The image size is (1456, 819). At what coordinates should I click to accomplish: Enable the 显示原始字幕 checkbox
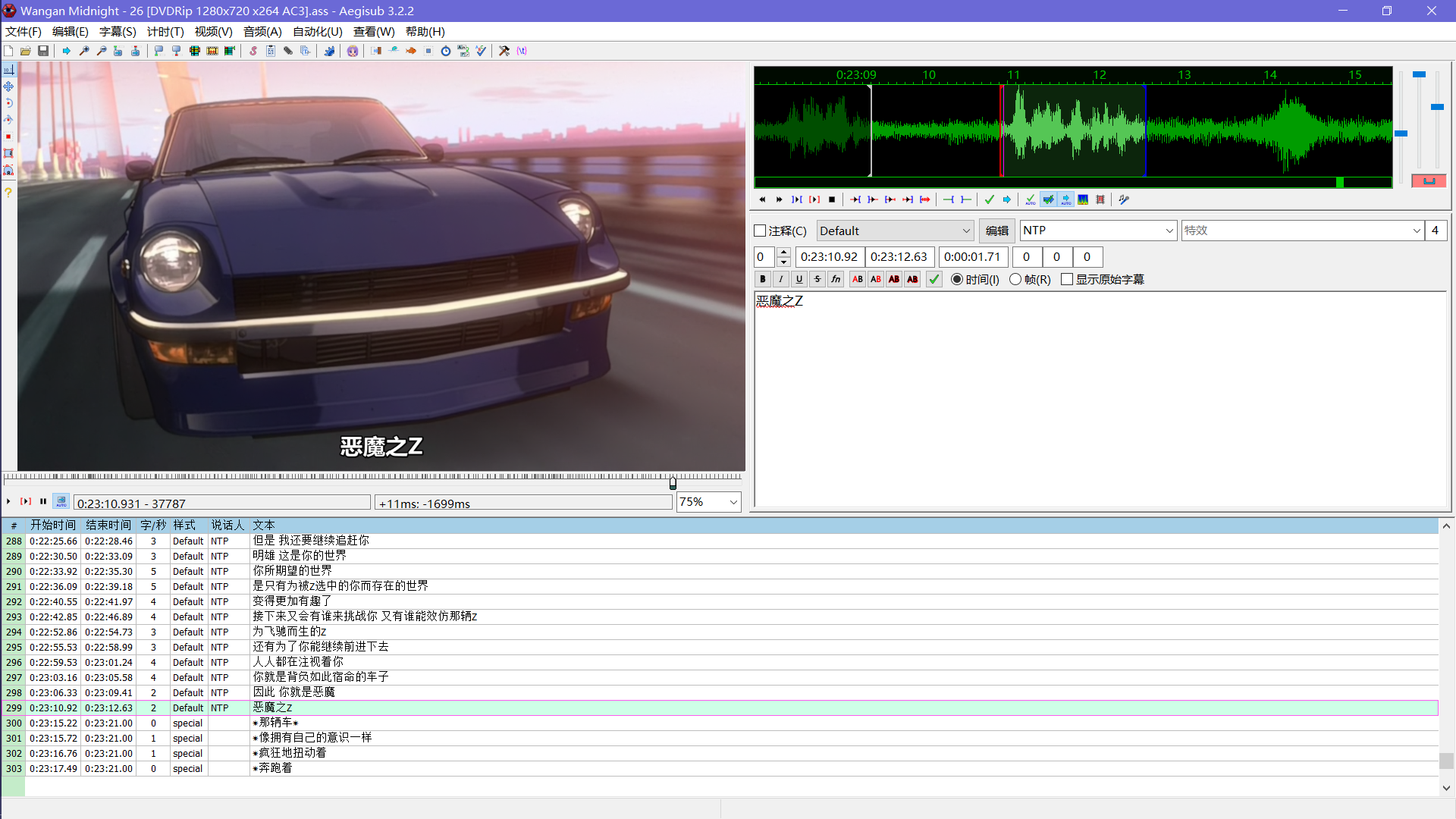coord(1067,279)
